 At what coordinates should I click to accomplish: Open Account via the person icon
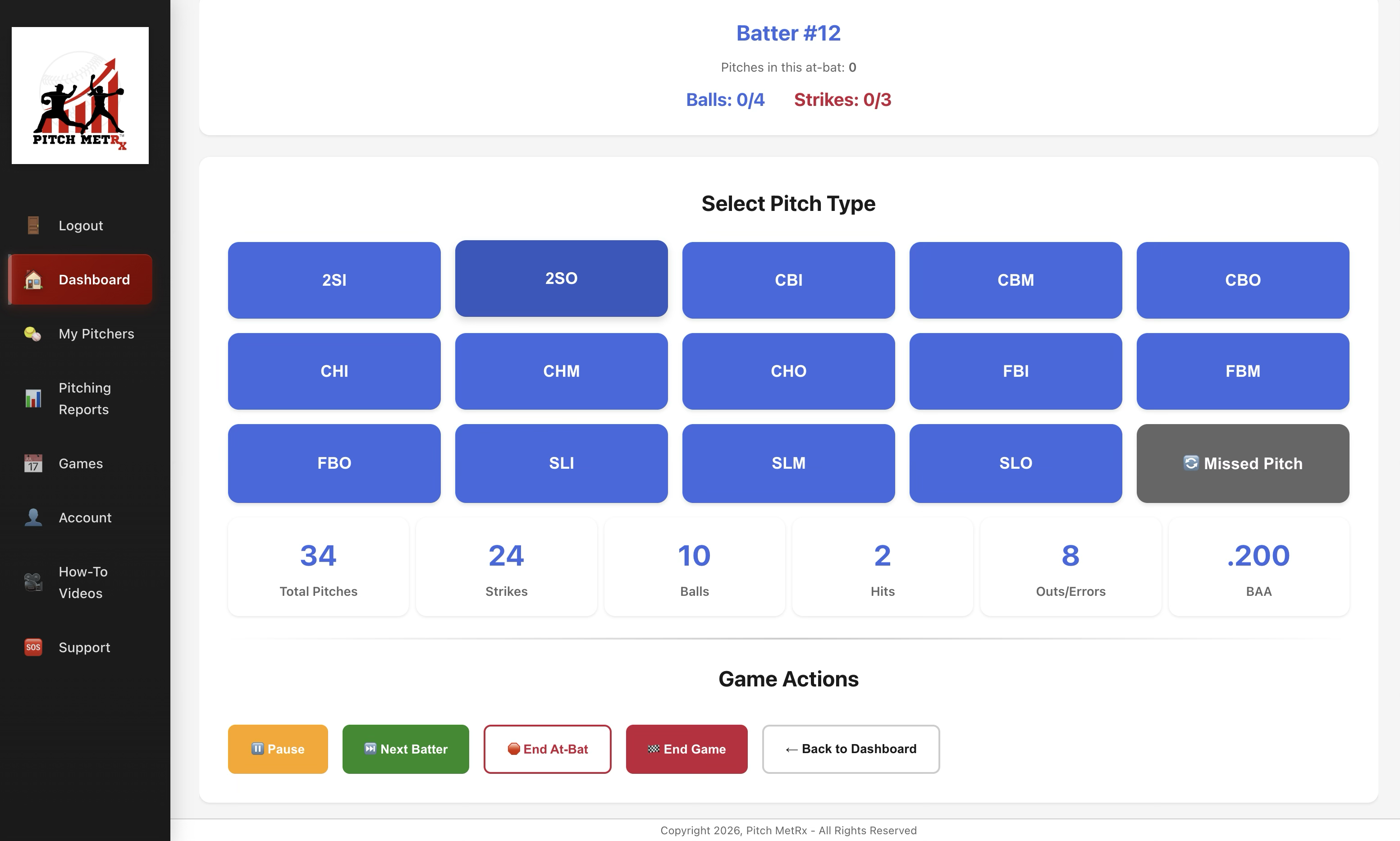click(x=33, y=517)
